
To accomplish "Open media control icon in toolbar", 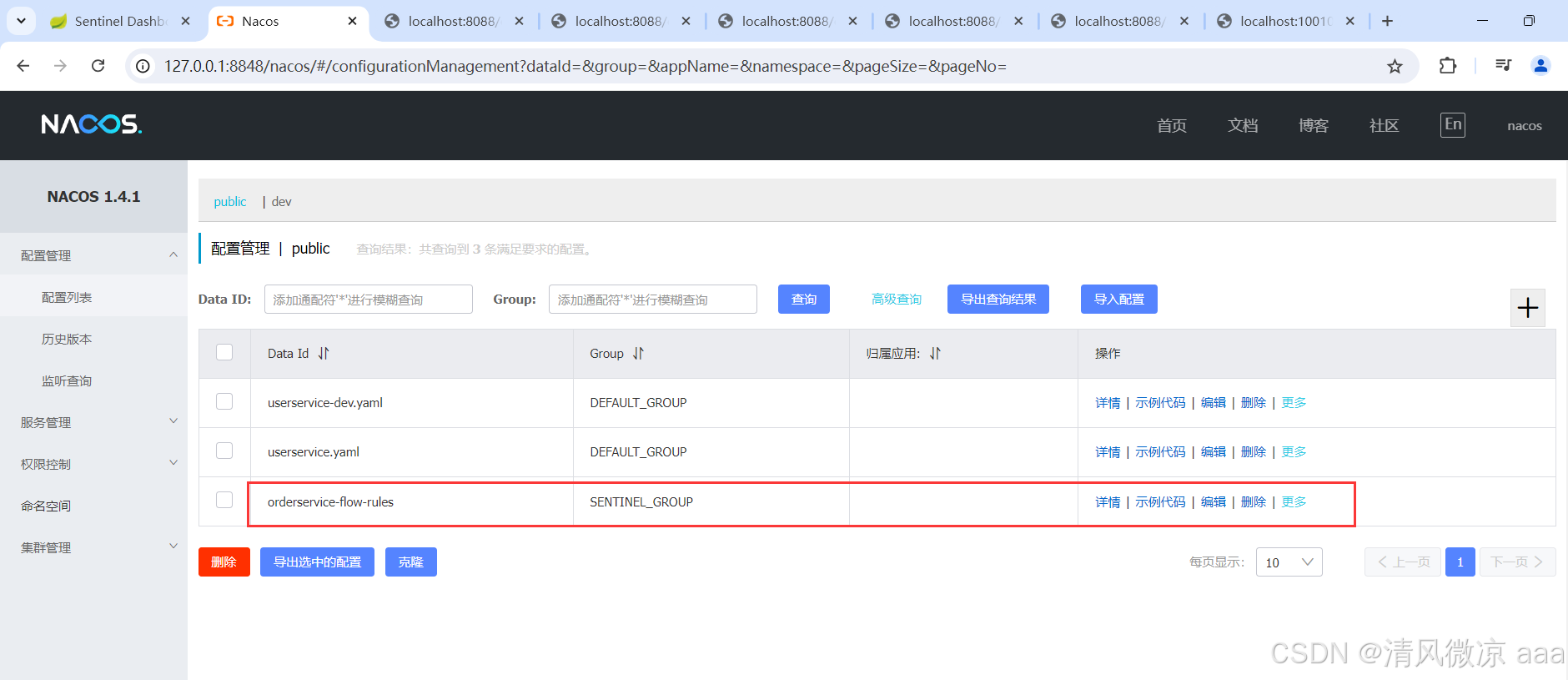I will tap(1503, 66).
